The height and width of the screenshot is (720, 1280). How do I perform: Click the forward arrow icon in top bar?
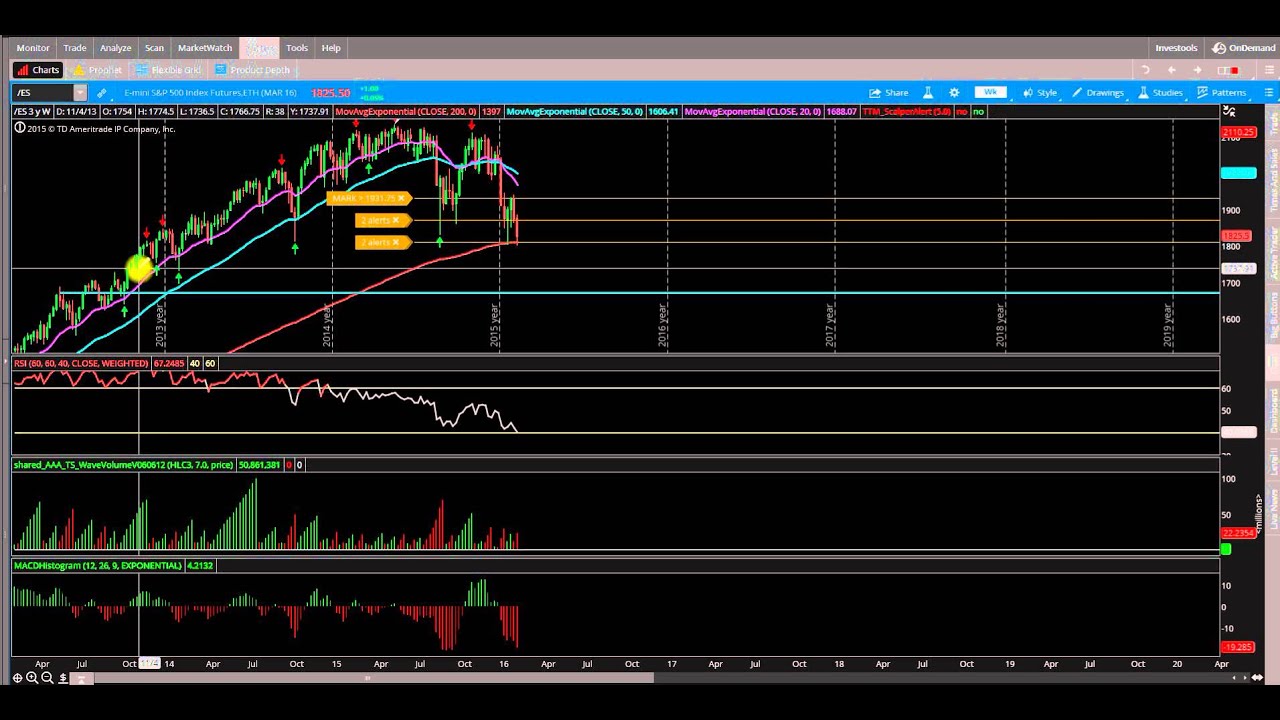coord(1197,70)
